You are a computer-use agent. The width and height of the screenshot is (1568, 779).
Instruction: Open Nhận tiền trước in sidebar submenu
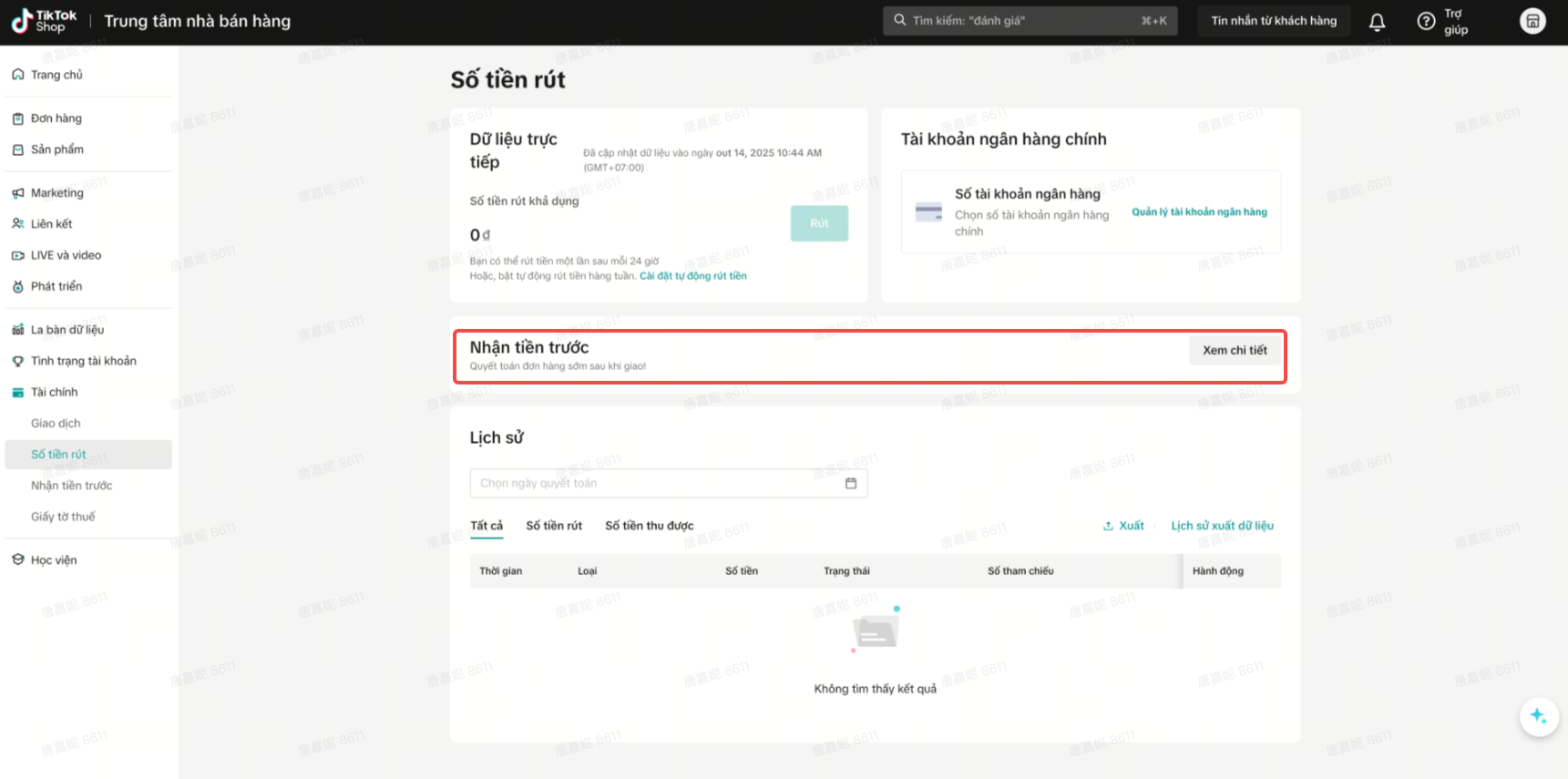click(71, 486)
